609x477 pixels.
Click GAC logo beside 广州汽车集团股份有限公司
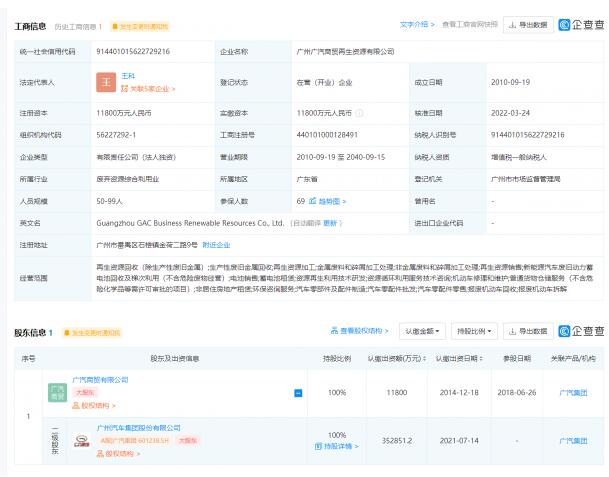(82, 441)
